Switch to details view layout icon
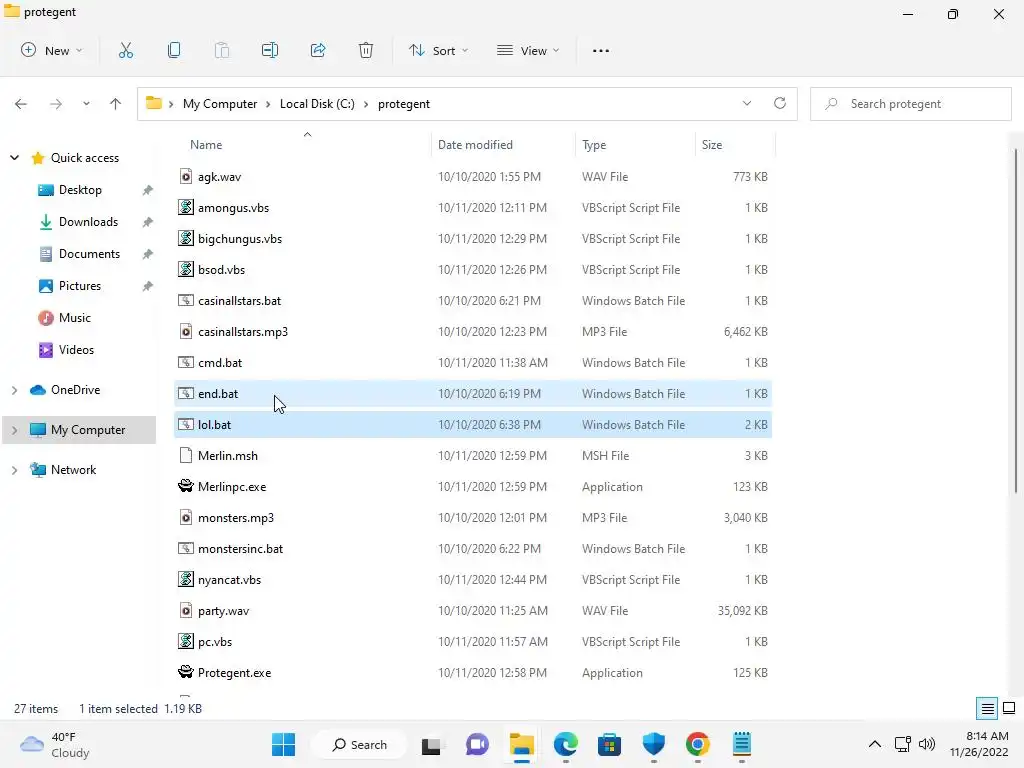Image resolution: width=1024 pixels, height=768 pixels. click(x=987, y=709)
